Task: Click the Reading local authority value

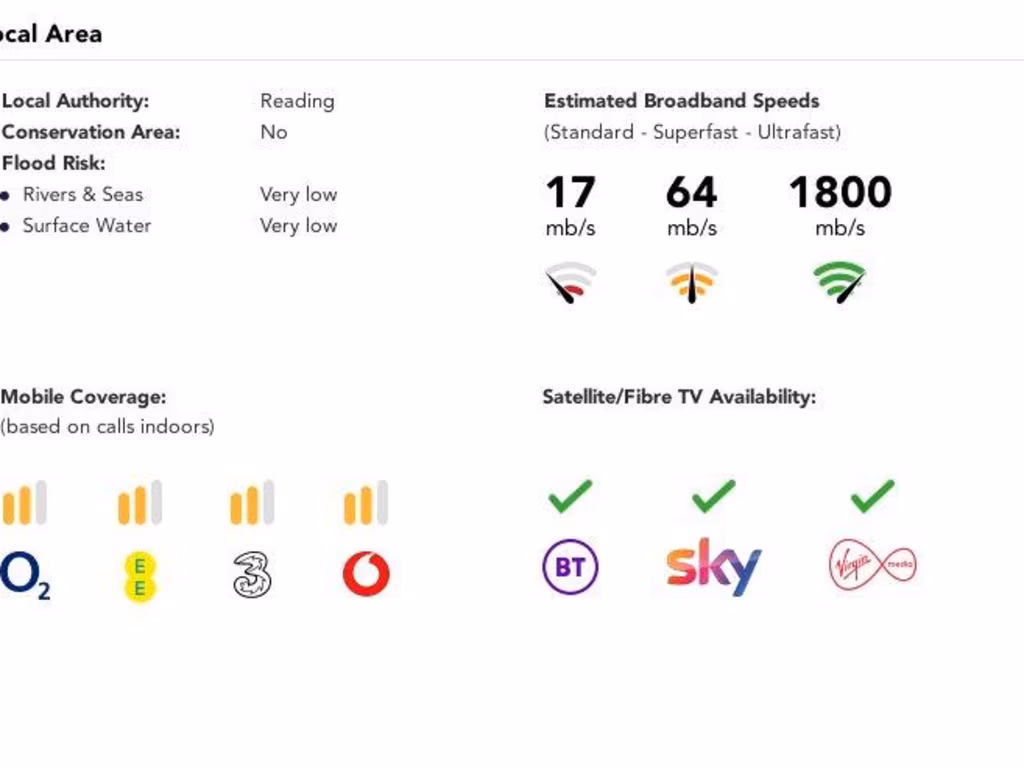Action: pyautogui.click(x=297, y=101)
